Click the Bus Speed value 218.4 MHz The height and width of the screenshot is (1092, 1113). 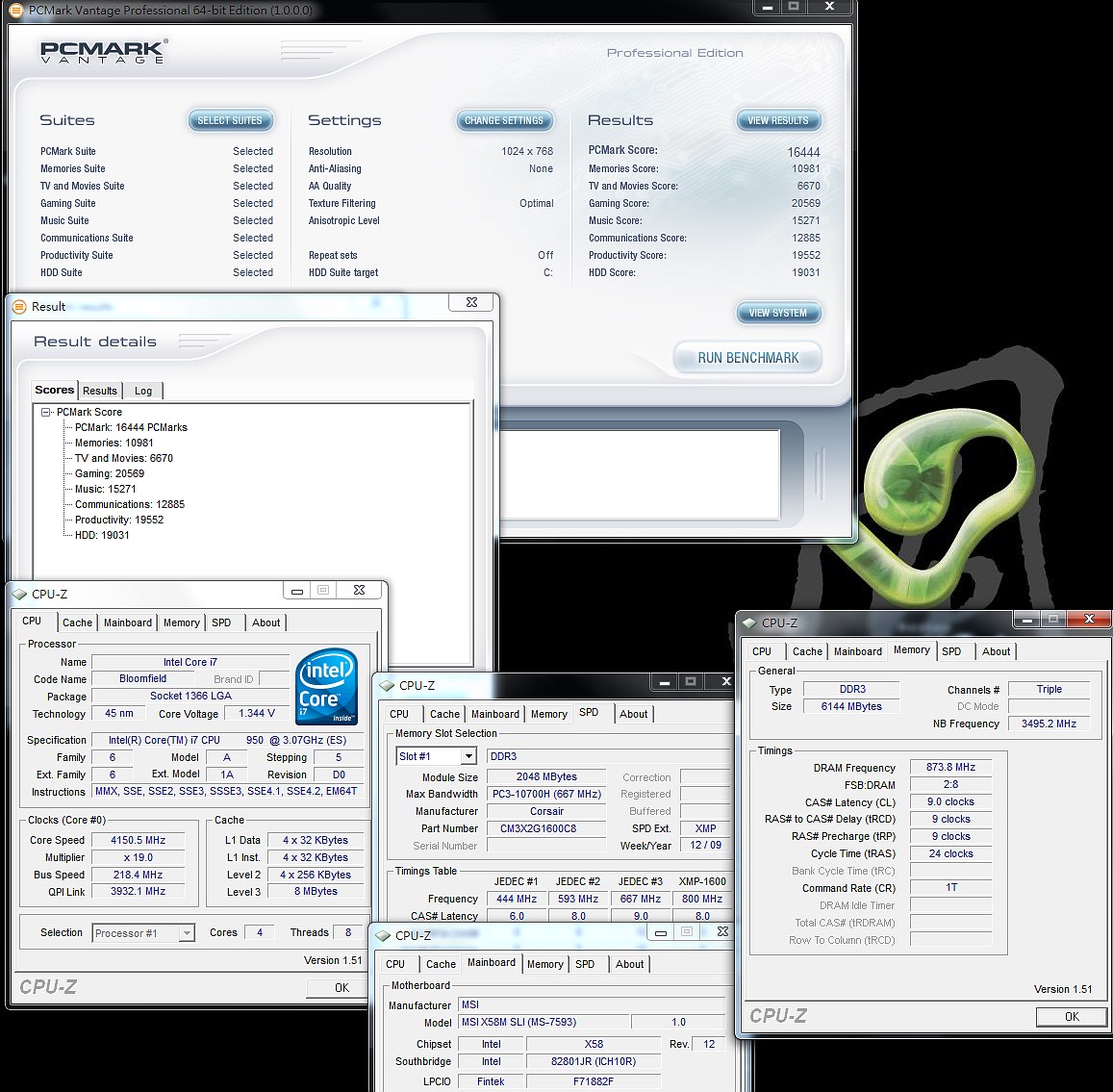click(138, 875)
